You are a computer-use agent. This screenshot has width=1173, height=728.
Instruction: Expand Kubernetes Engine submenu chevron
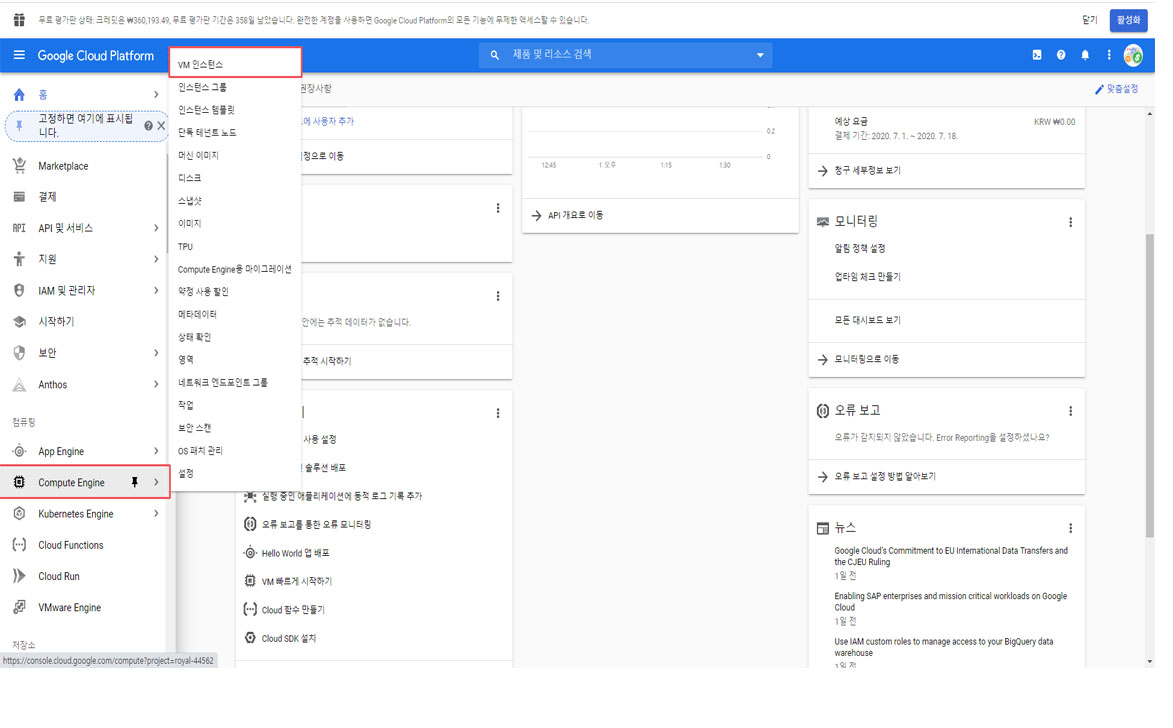(x=156, y=514)
